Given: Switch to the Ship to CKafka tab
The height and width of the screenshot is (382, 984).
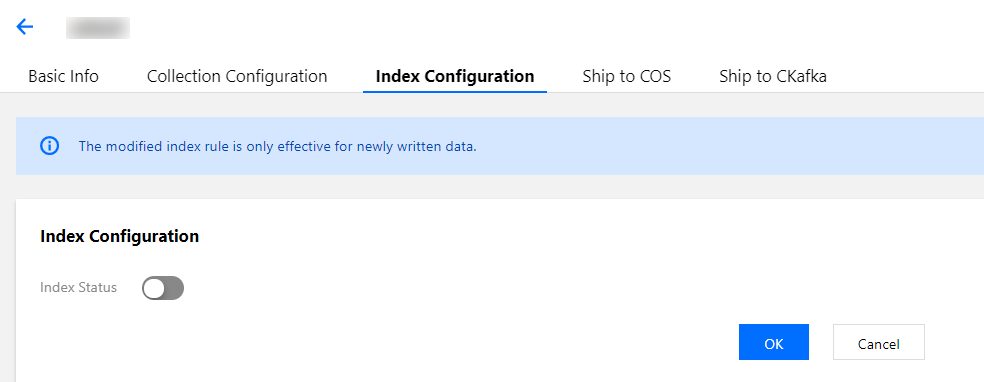Looking at the screenshot, I should click(773, 77).
